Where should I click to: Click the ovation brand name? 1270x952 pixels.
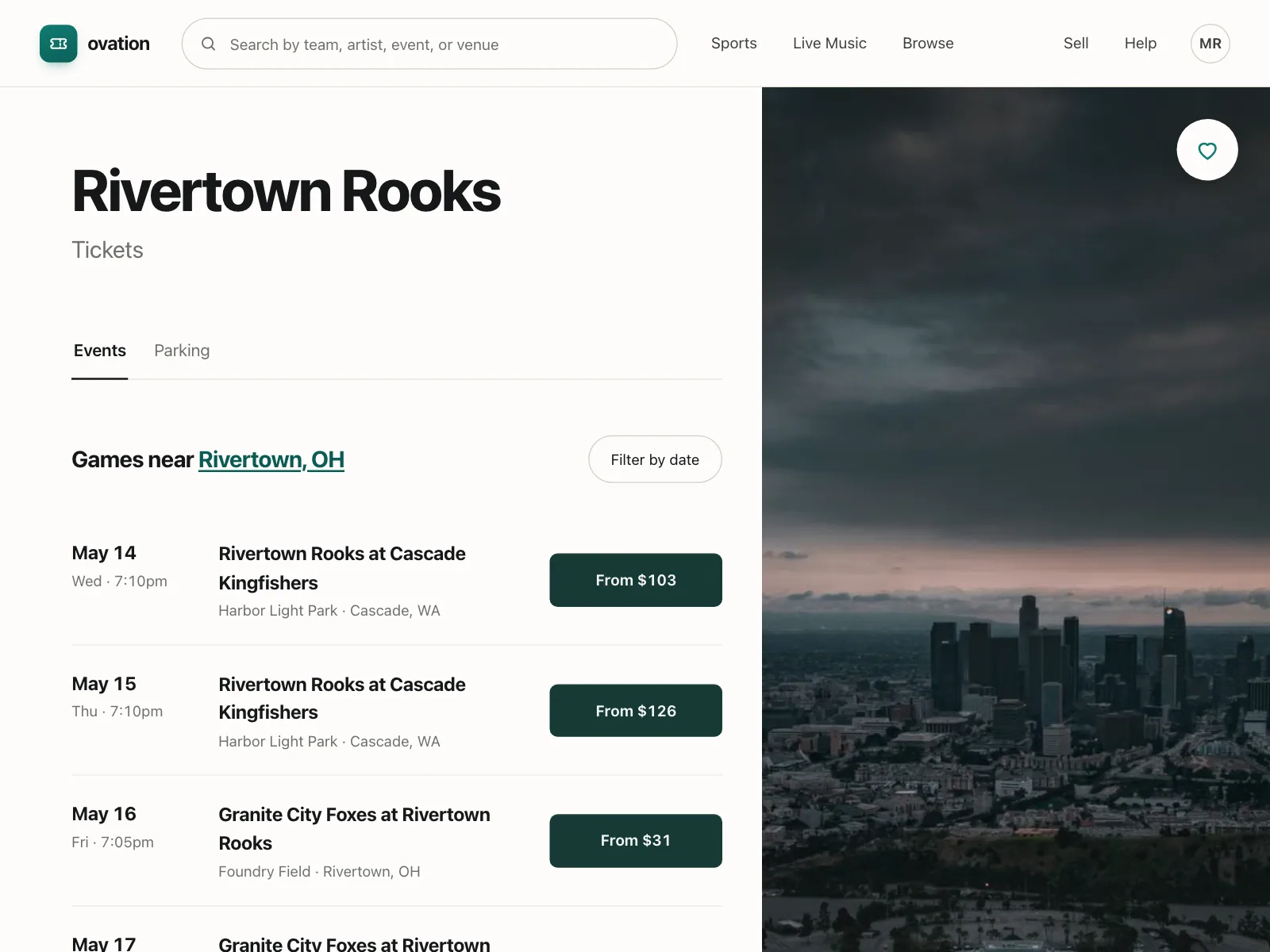coord(118,44)
